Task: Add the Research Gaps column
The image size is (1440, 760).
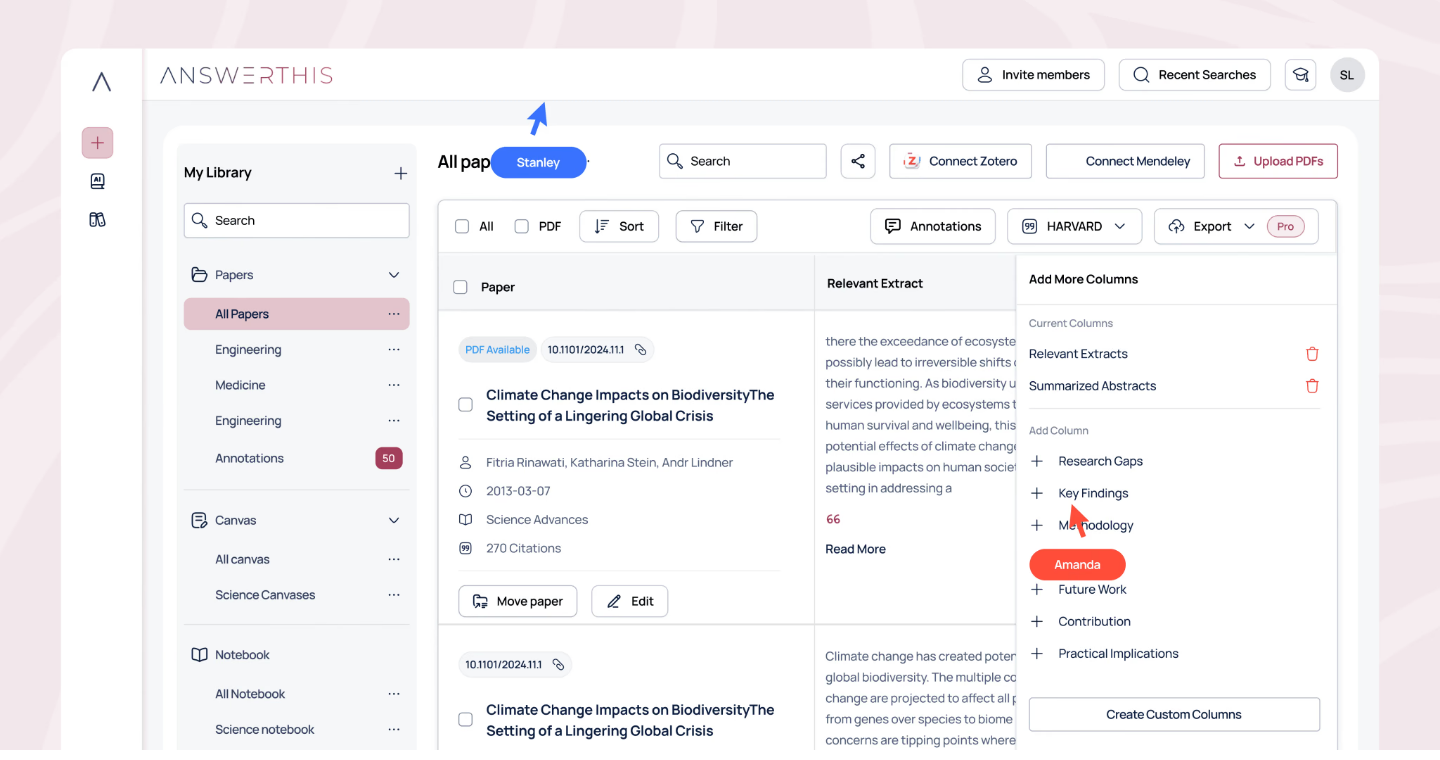Action: click(1037, 461)
